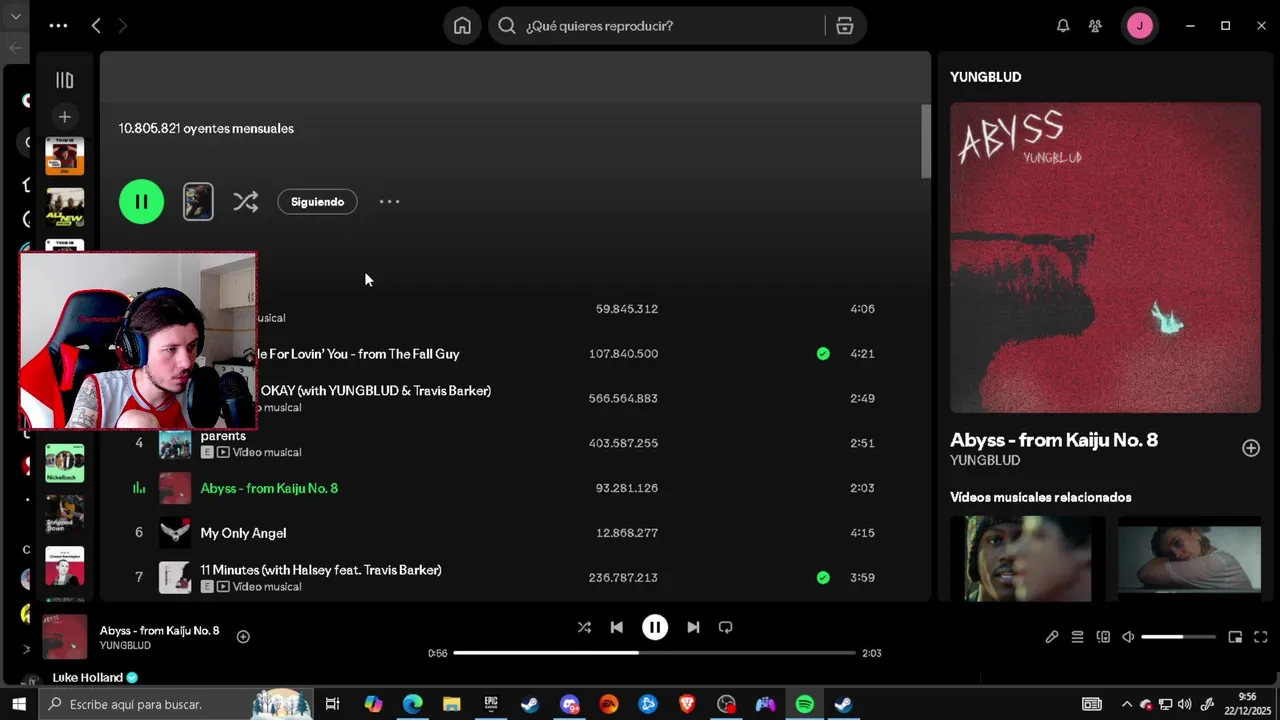Toggle saved checkmark on '11 Minutes' row

click(822, 577)
